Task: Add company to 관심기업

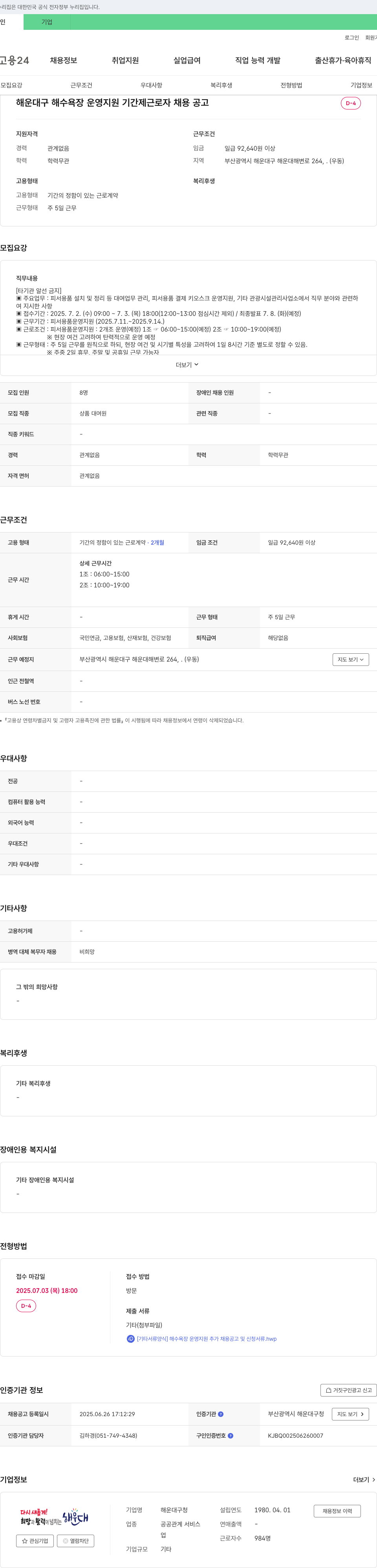Action: [x=35, y=1541]
